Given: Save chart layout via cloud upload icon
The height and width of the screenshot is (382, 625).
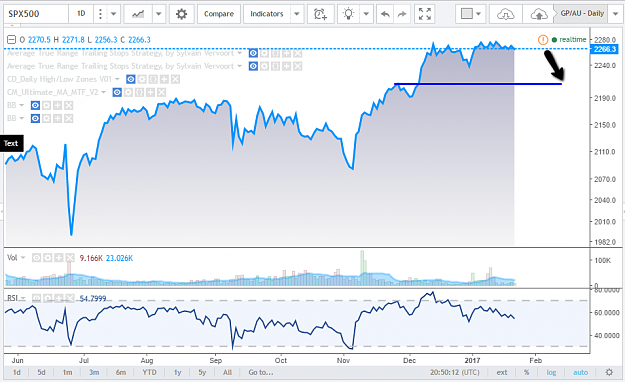Looking at the screenshot, I should (x=539, y=14).
